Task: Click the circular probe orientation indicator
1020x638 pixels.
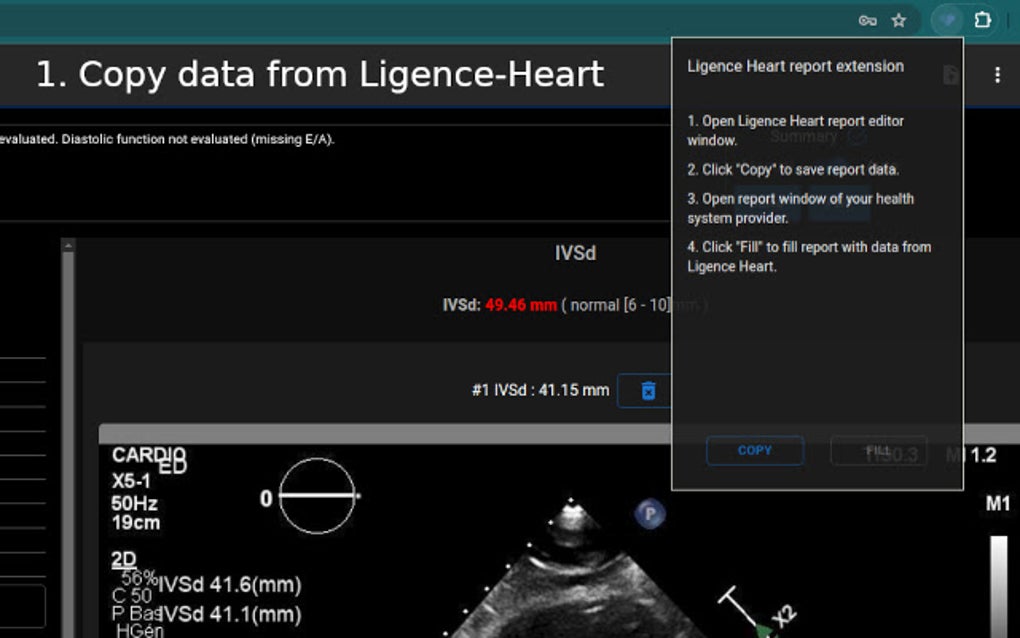Action: click(x=317, y=496)
